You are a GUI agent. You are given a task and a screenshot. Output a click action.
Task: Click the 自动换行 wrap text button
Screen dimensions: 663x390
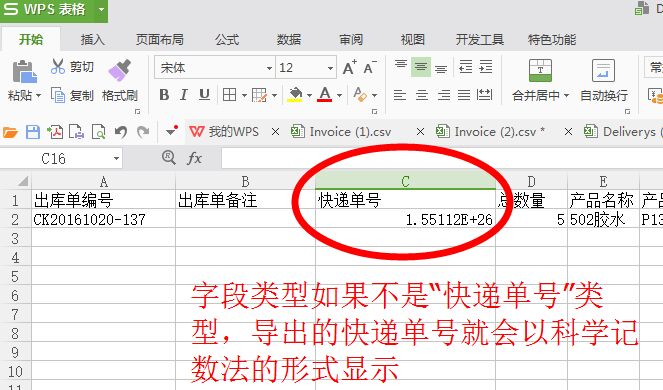(603, 80)
